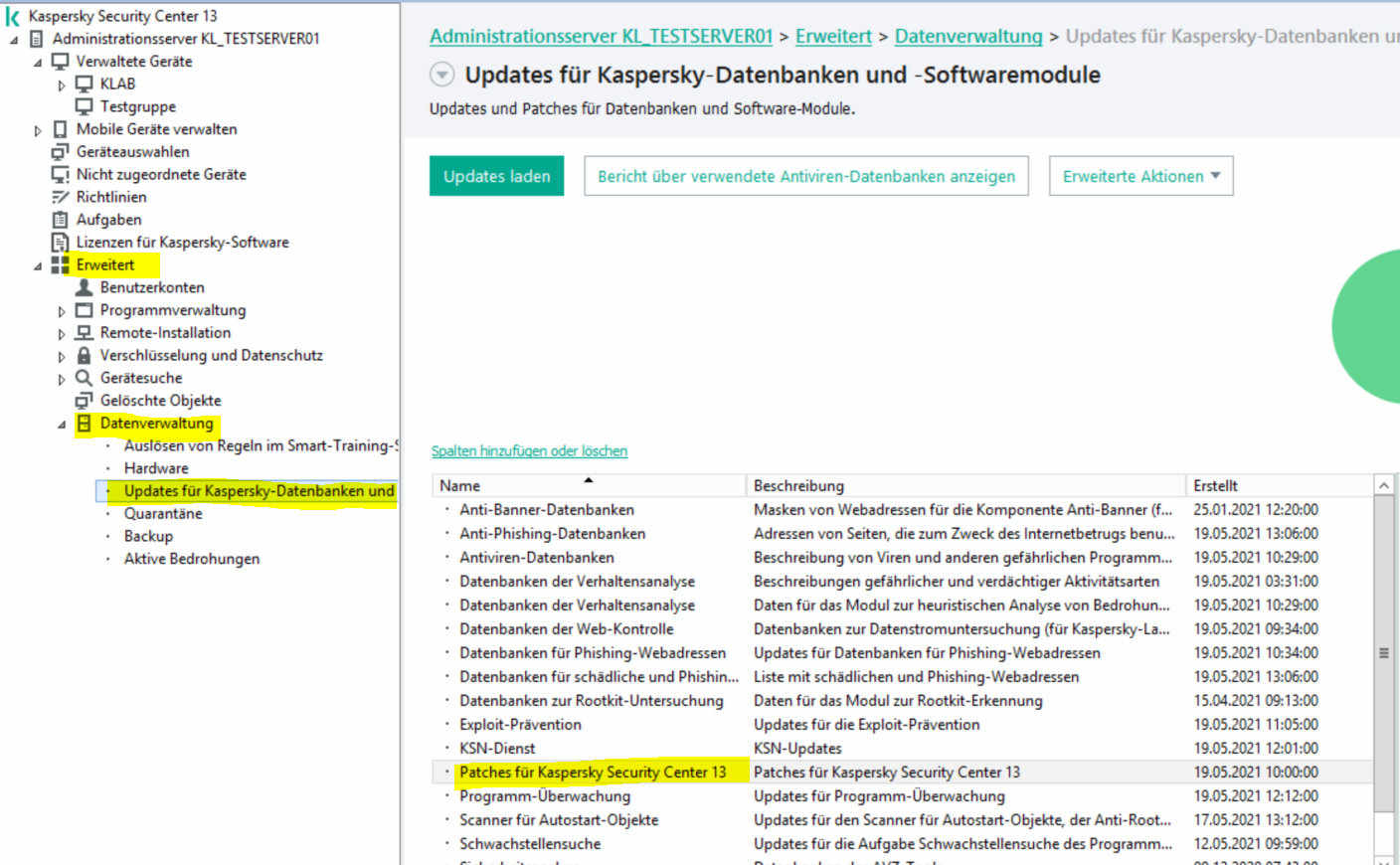Select Datenbanken der Web-Kontrolle row
The width and height of the screenshot is (1400, 865).
point(903,629)
